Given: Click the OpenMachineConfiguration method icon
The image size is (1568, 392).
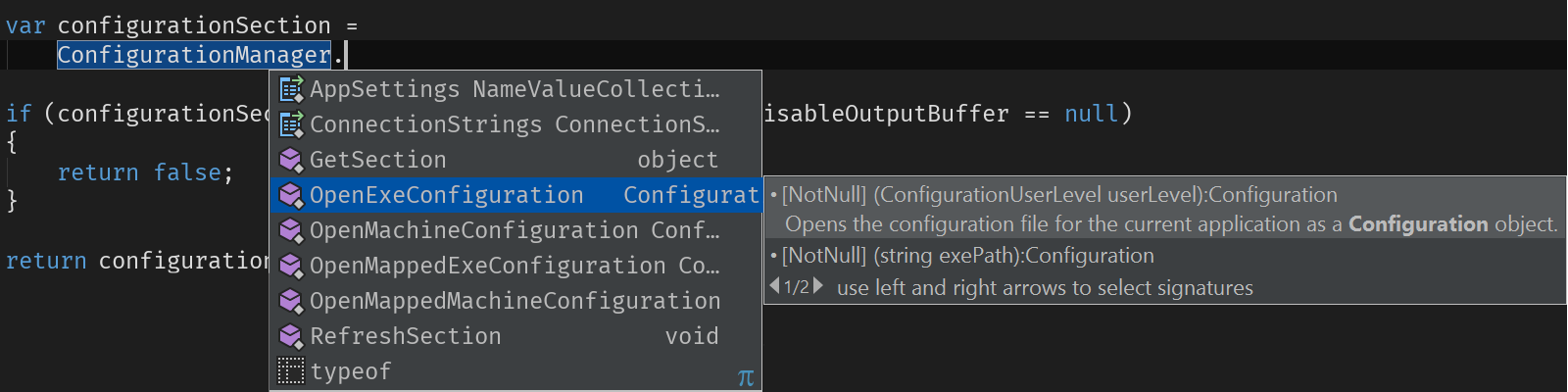Looking at the screenshot, I should point(291,230).
